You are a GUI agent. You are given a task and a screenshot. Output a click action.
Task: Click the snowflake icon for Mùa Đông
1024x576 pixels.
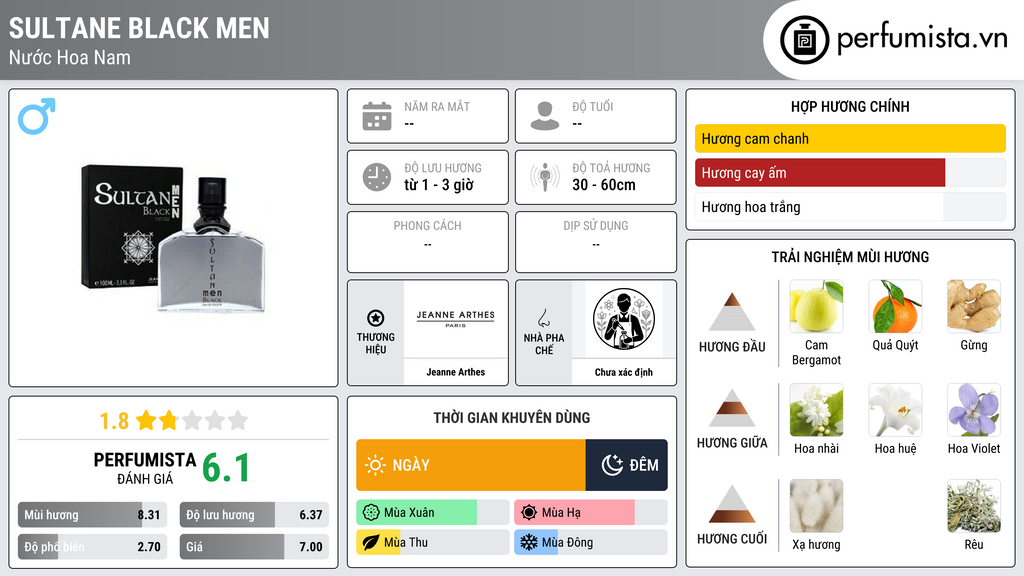[x=529, y=543]
